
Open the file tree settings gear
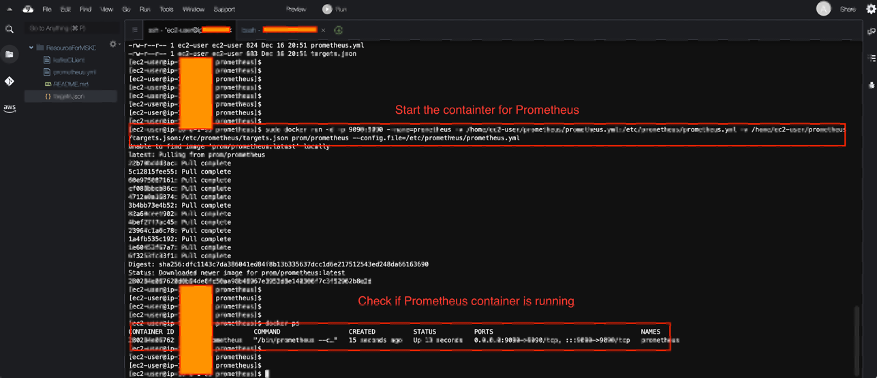(x=113, y=44)
